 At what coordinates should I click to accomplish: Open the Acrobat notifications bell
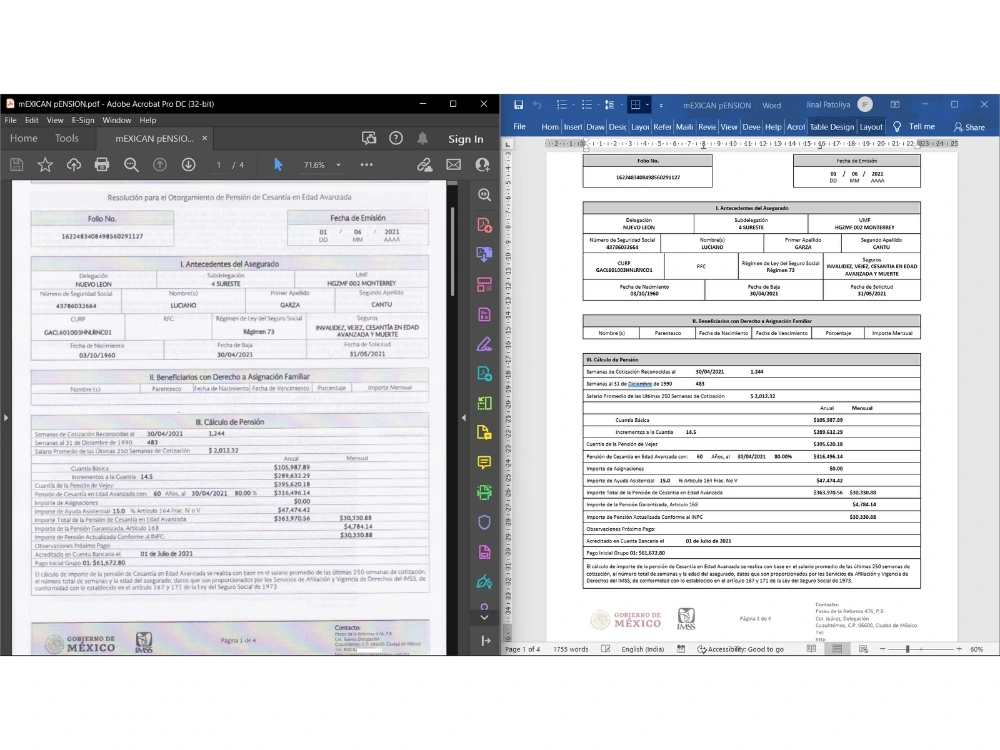pos(422,138)
